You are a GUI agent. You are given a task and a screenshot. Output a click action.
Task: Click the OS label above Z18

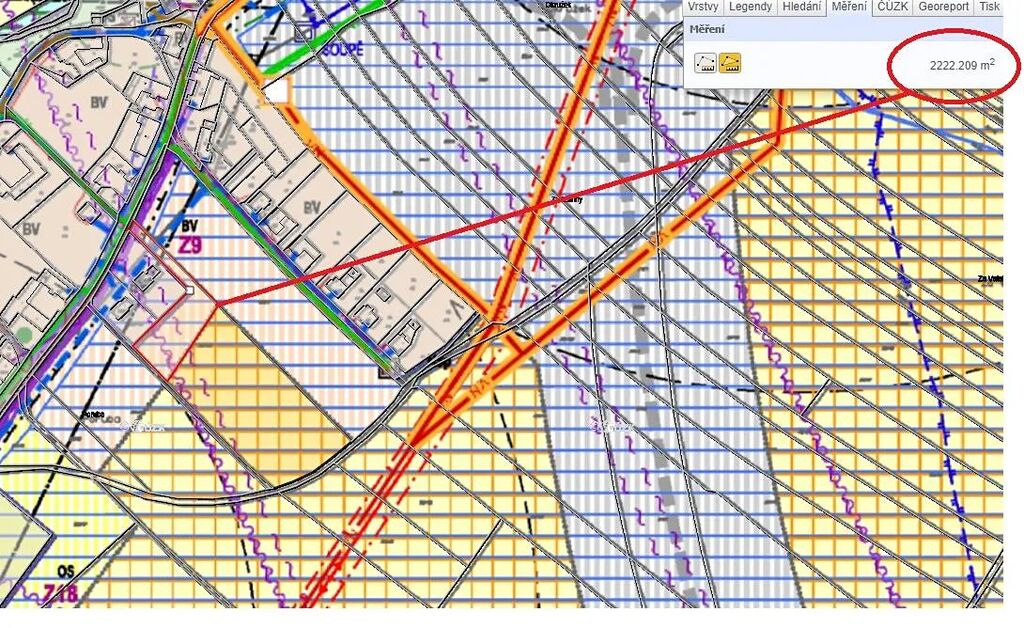pos(66,571)
